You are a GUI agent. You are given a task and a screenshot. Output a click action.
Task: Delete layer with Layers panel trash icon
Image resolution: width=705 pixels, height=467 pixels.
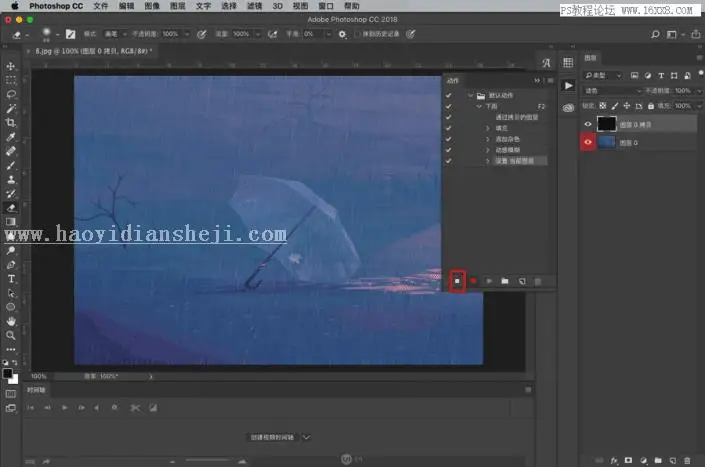[x=687, y=460]
